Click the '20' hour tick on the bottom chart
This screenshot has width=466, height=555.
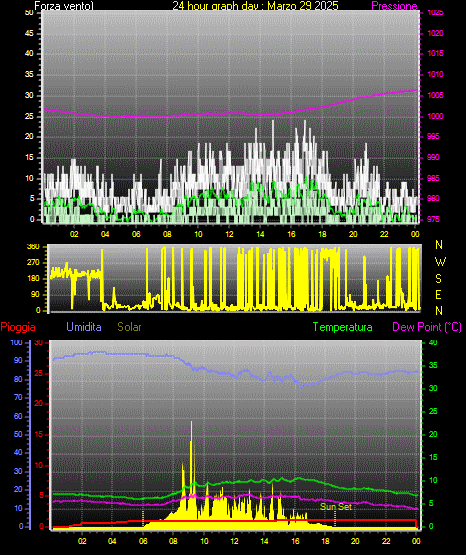point(355,541)
